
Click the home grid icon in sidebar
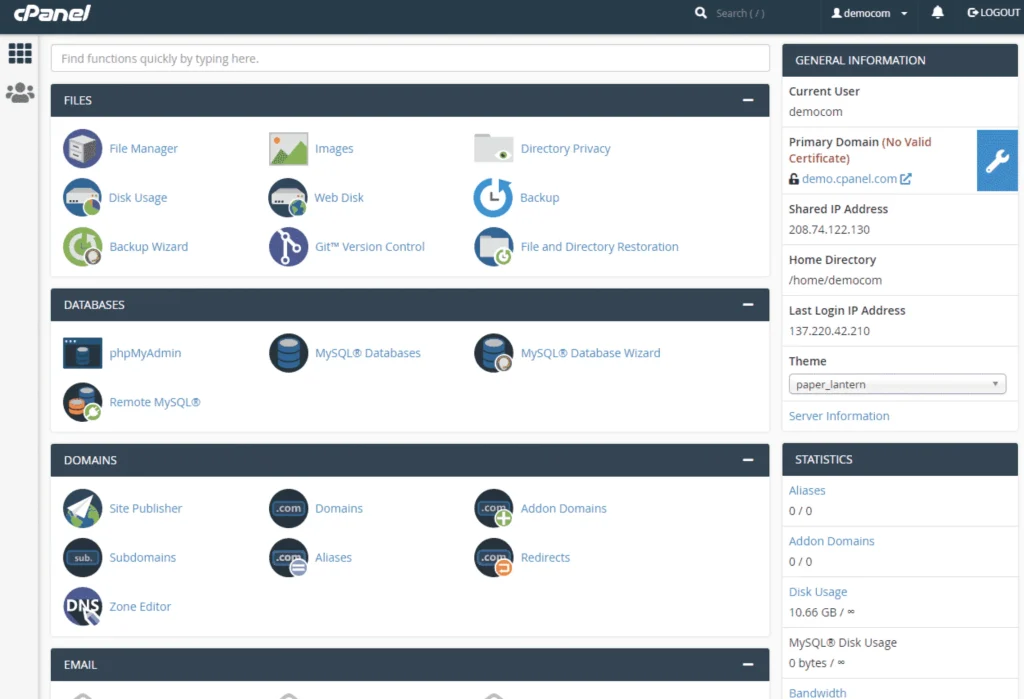click(20, 53)
